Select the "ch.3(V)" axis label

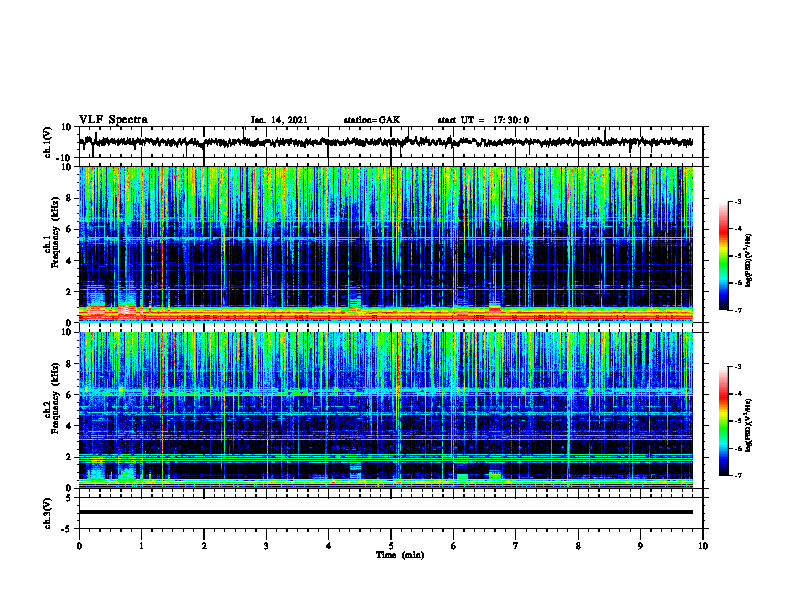(x=47, y=513)
